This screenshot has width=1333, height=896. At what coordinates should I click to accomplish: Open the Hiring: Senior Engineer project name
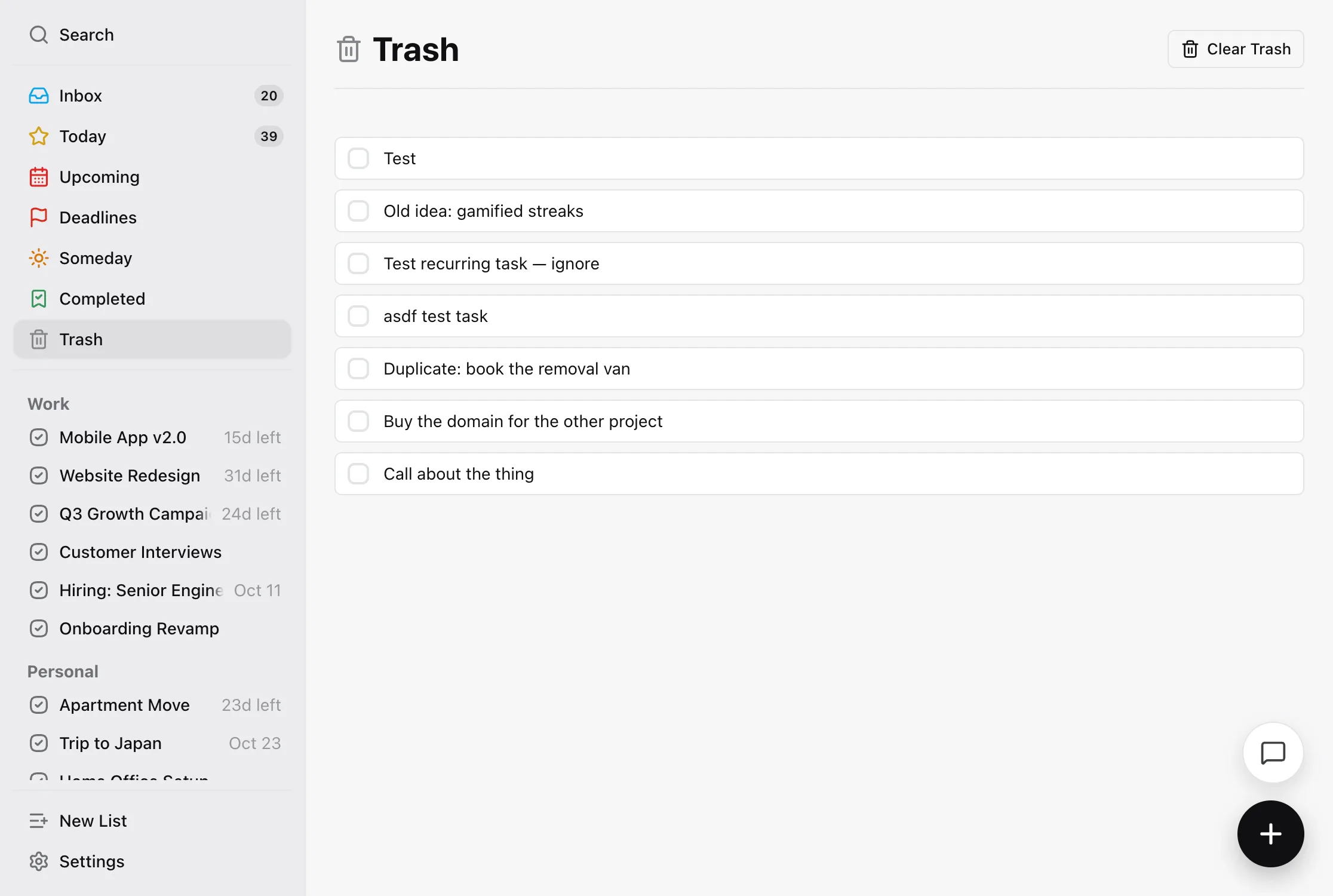142,590
